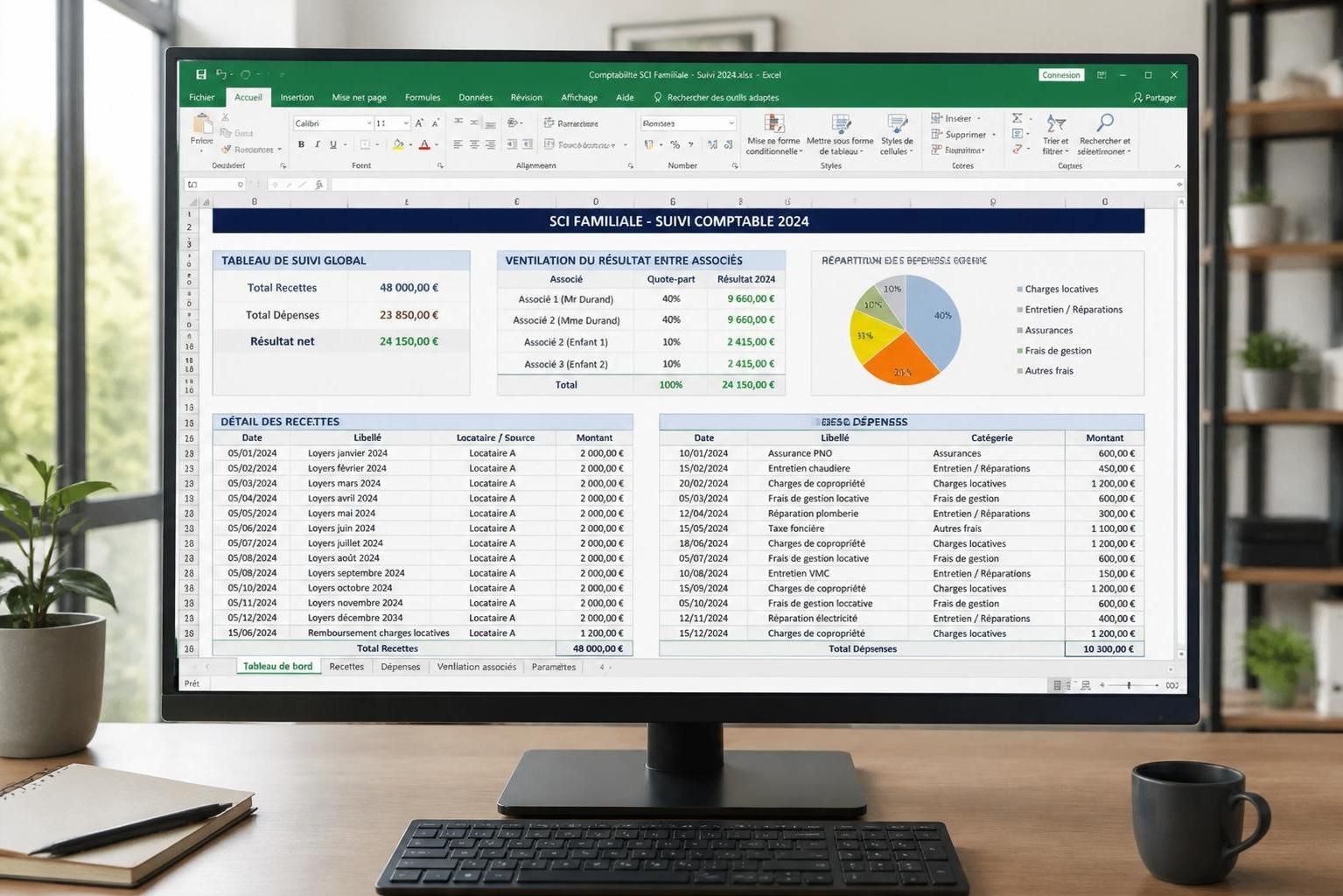Viewport: 1343px width, 896px height.
Task: Click the orientation text angle icon
Action: click(514, 123)
